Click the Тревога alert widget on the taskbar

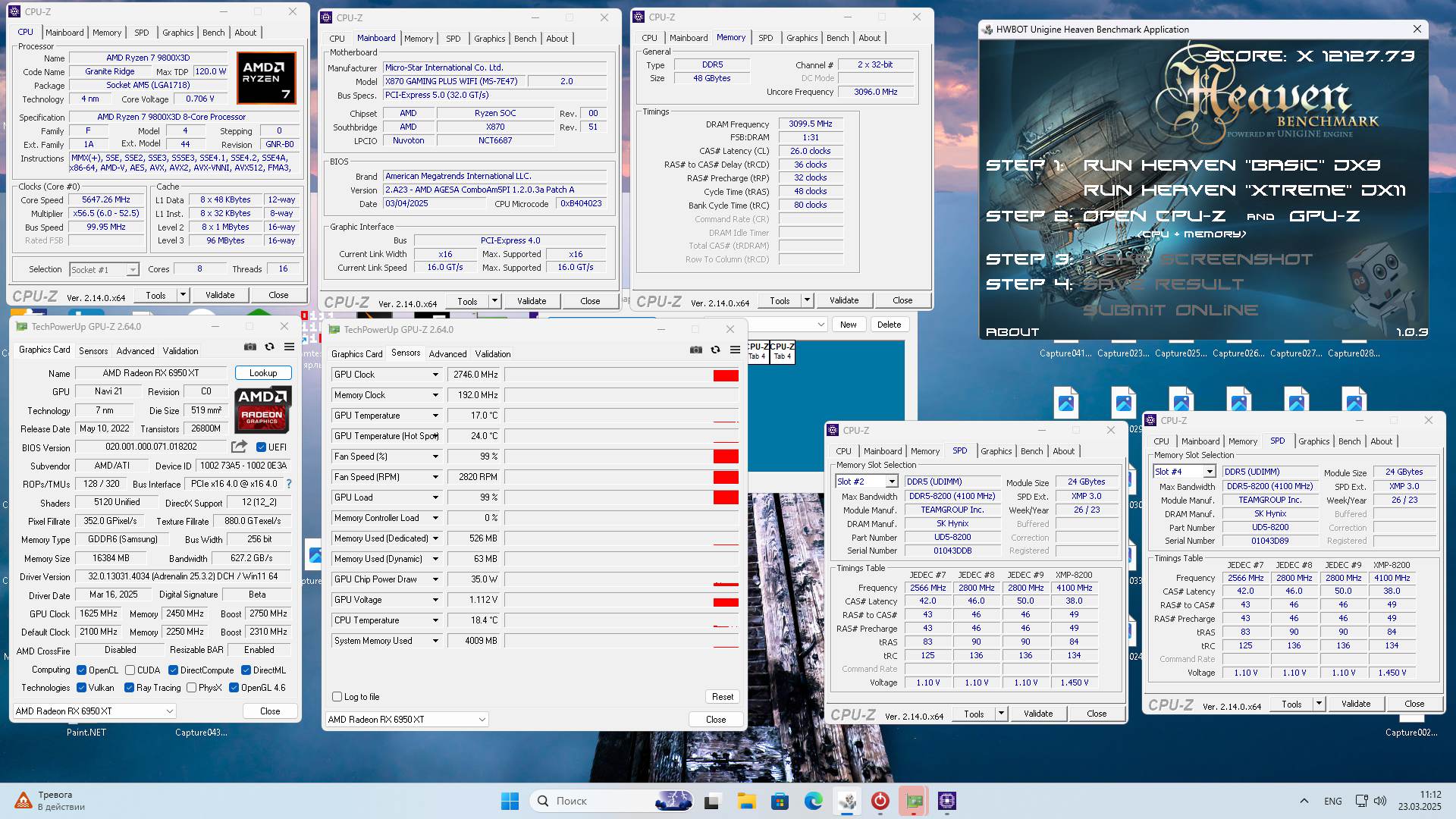coord(51,801)
